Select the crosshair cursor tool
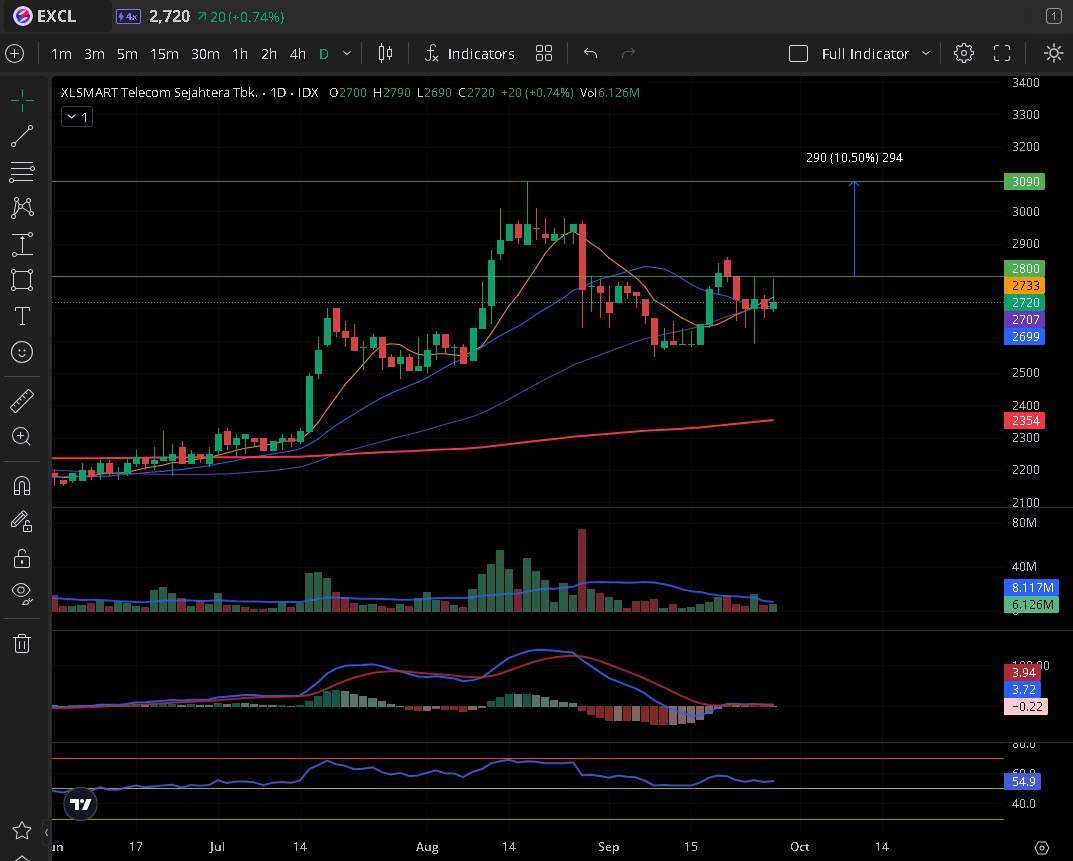This screenshot has width=1073, height=861. pos(22,100)
